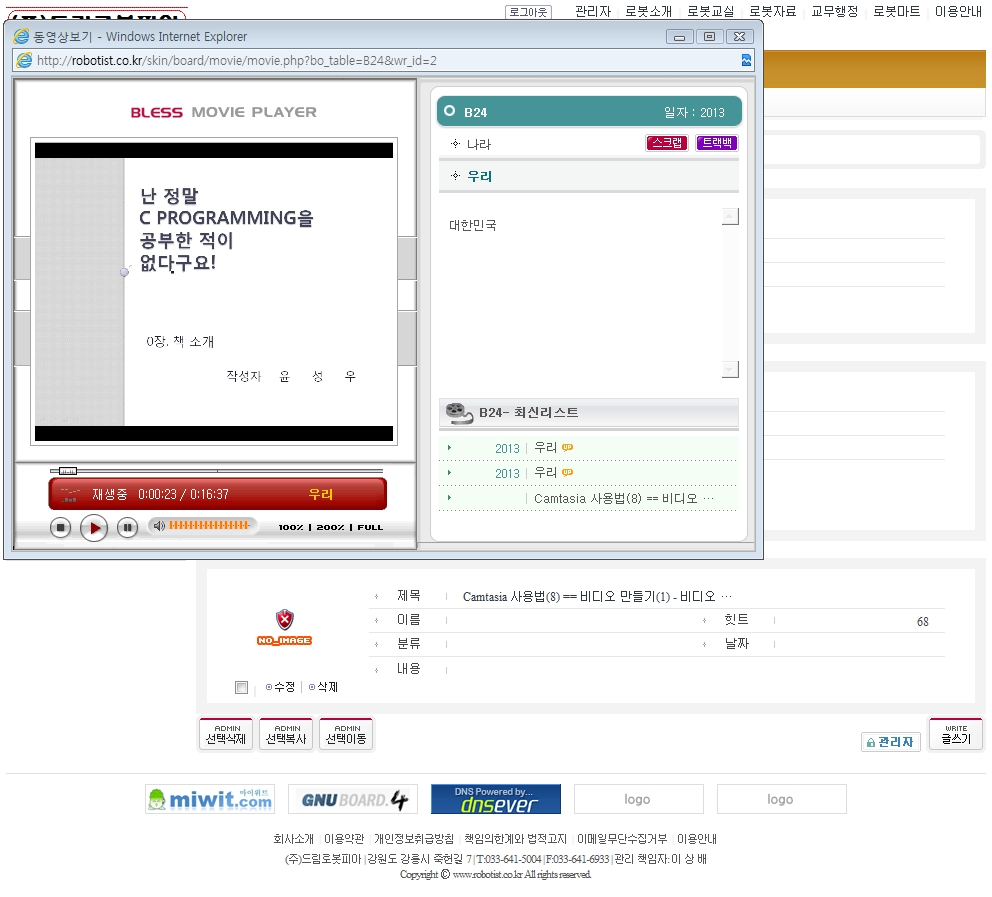The image size is (992, 897).
Task: Open Camtasia 사용법(8) entry in latest list
Action: tap(623, 498)
